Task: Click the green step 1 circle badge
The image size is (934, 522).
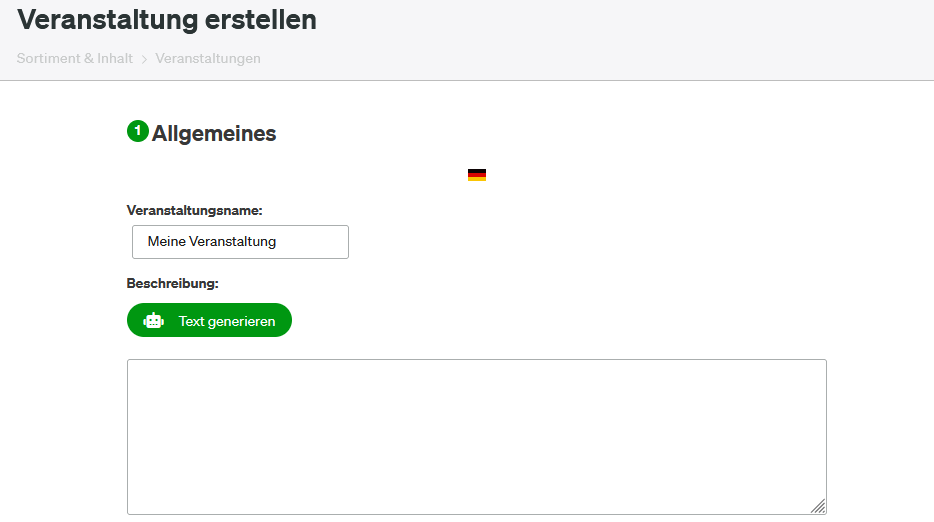Action: [138, 131]
